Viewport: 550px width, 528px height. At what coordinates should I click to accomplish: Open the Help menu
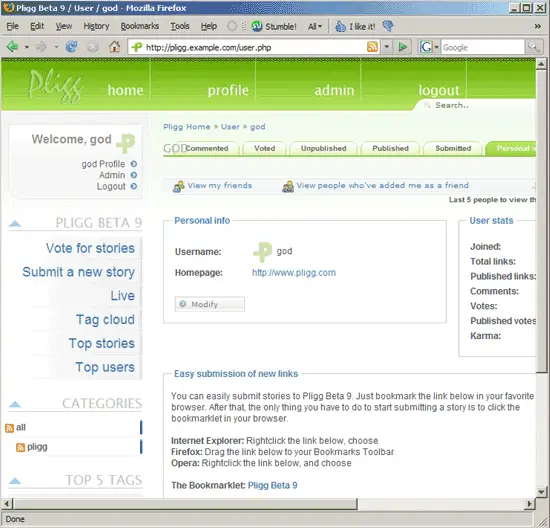click(209, 26)
